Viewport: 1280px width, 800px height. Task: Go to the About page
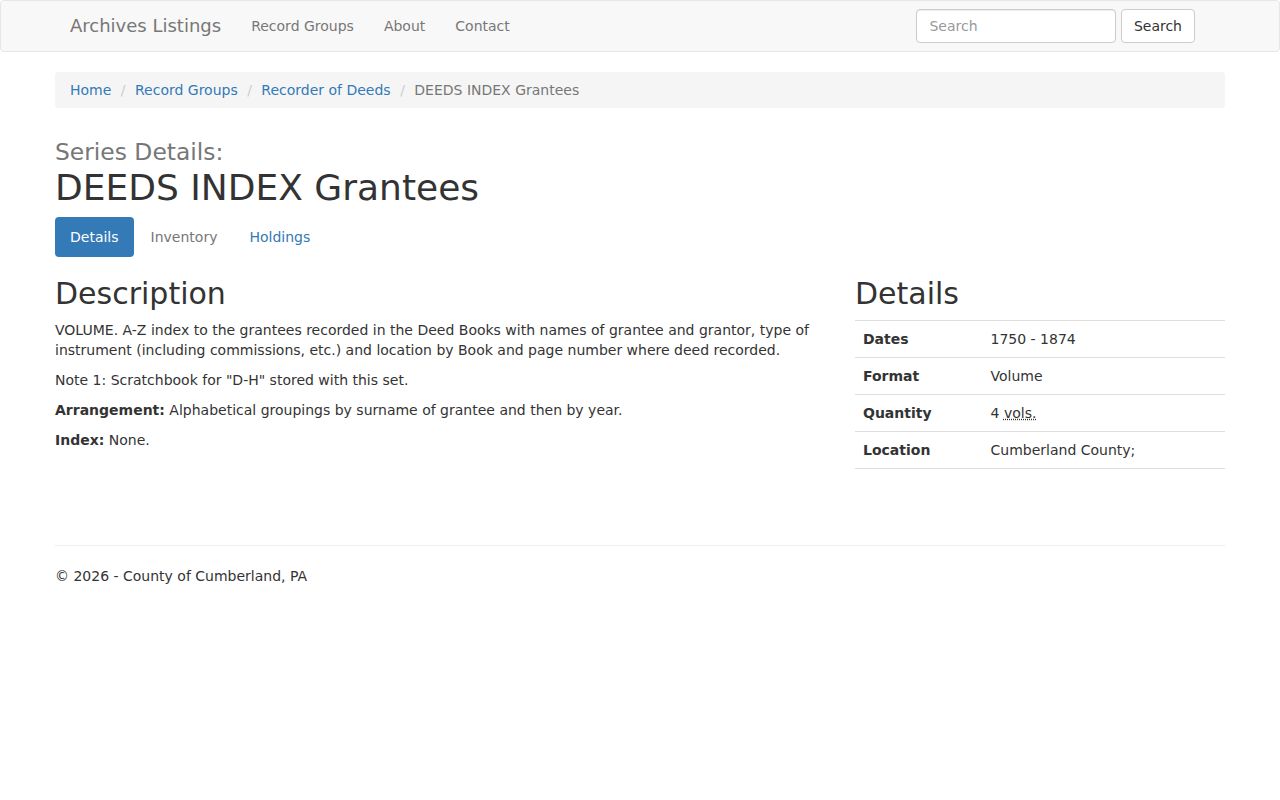(x=404, y=26)
